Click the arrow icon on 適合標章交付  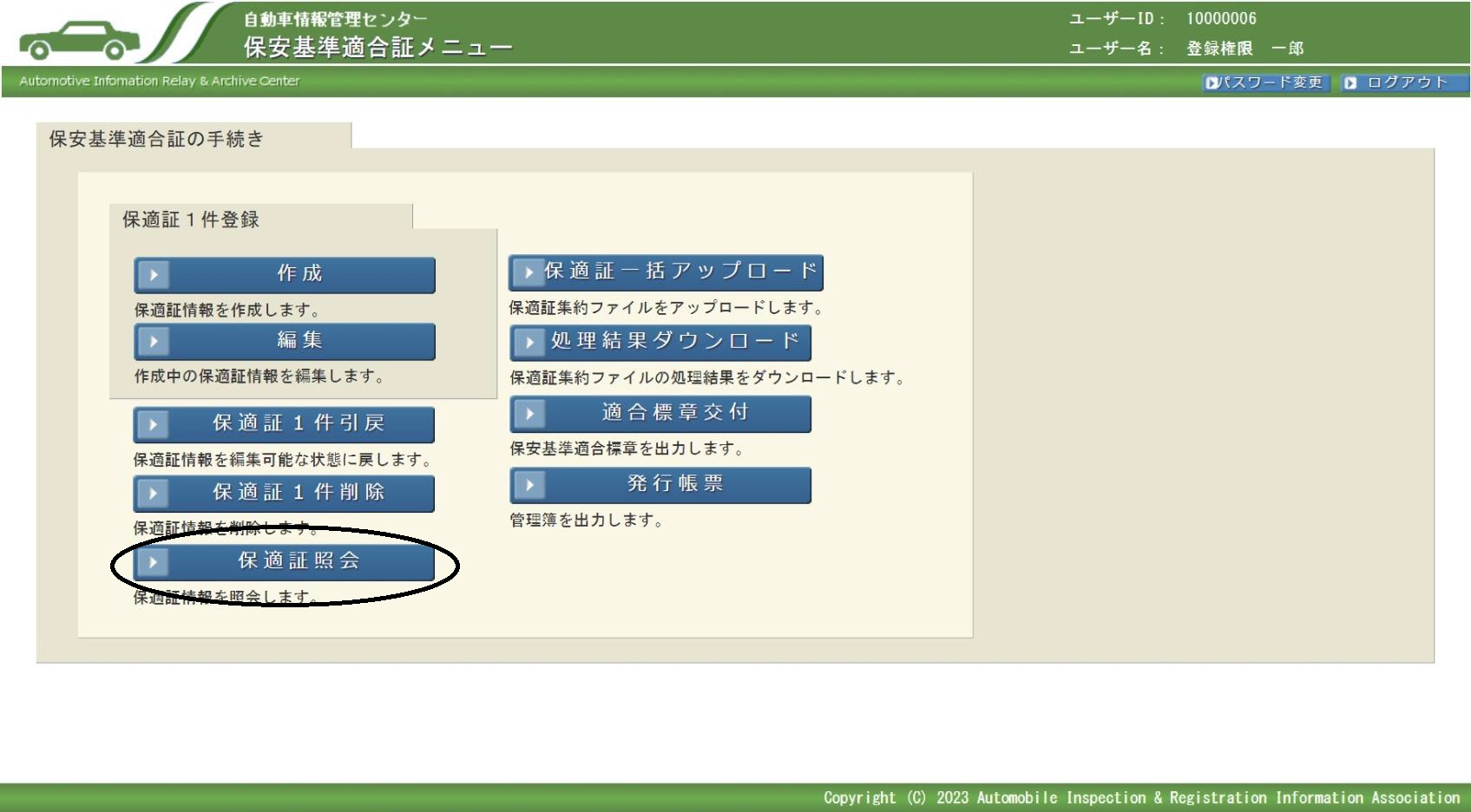[x=529, y=414]
